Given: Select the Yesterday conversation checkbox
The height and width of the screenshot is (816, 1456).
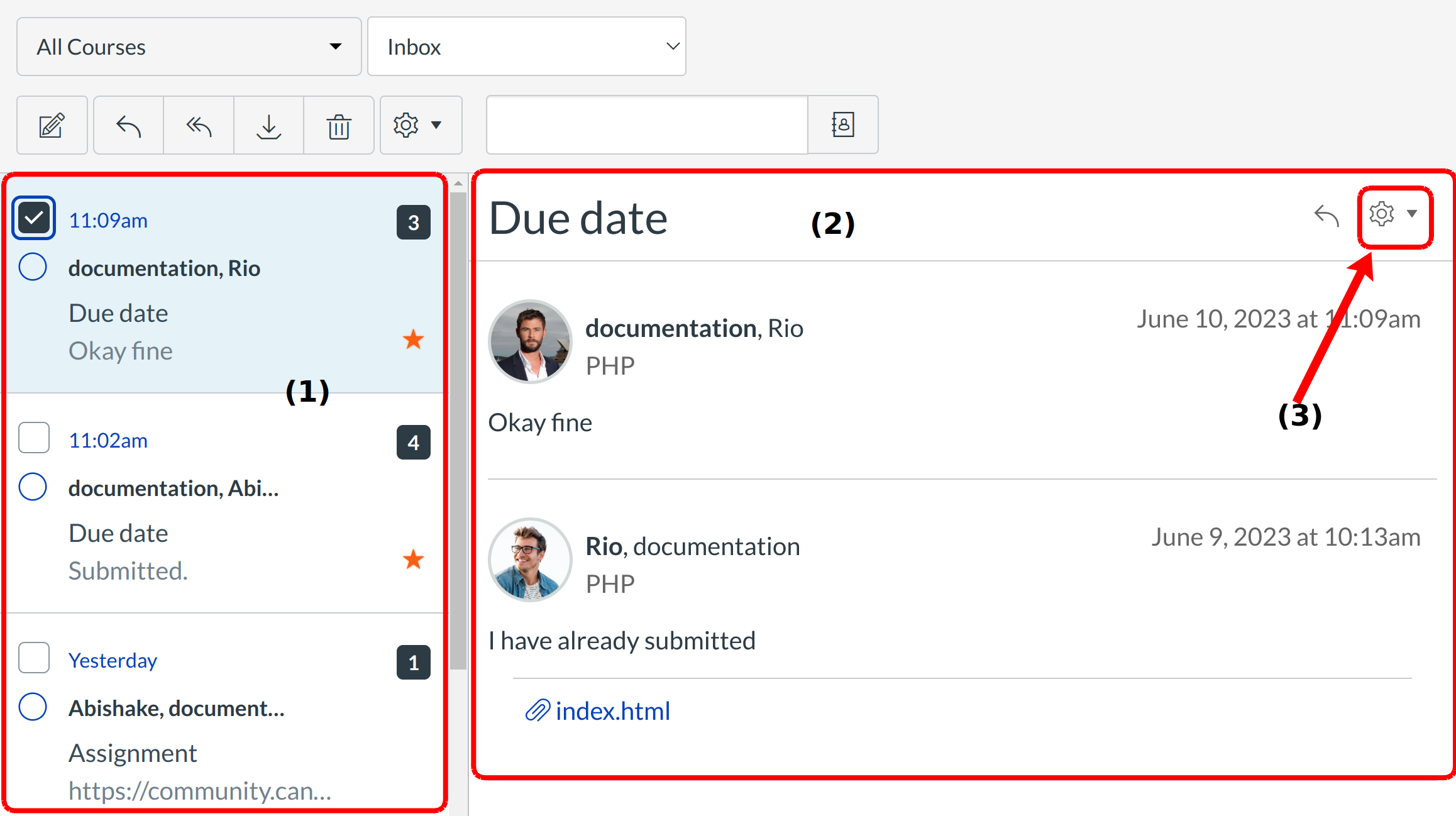Looking at the screenshot, I should pyautogui.click(x=34, y=658).
